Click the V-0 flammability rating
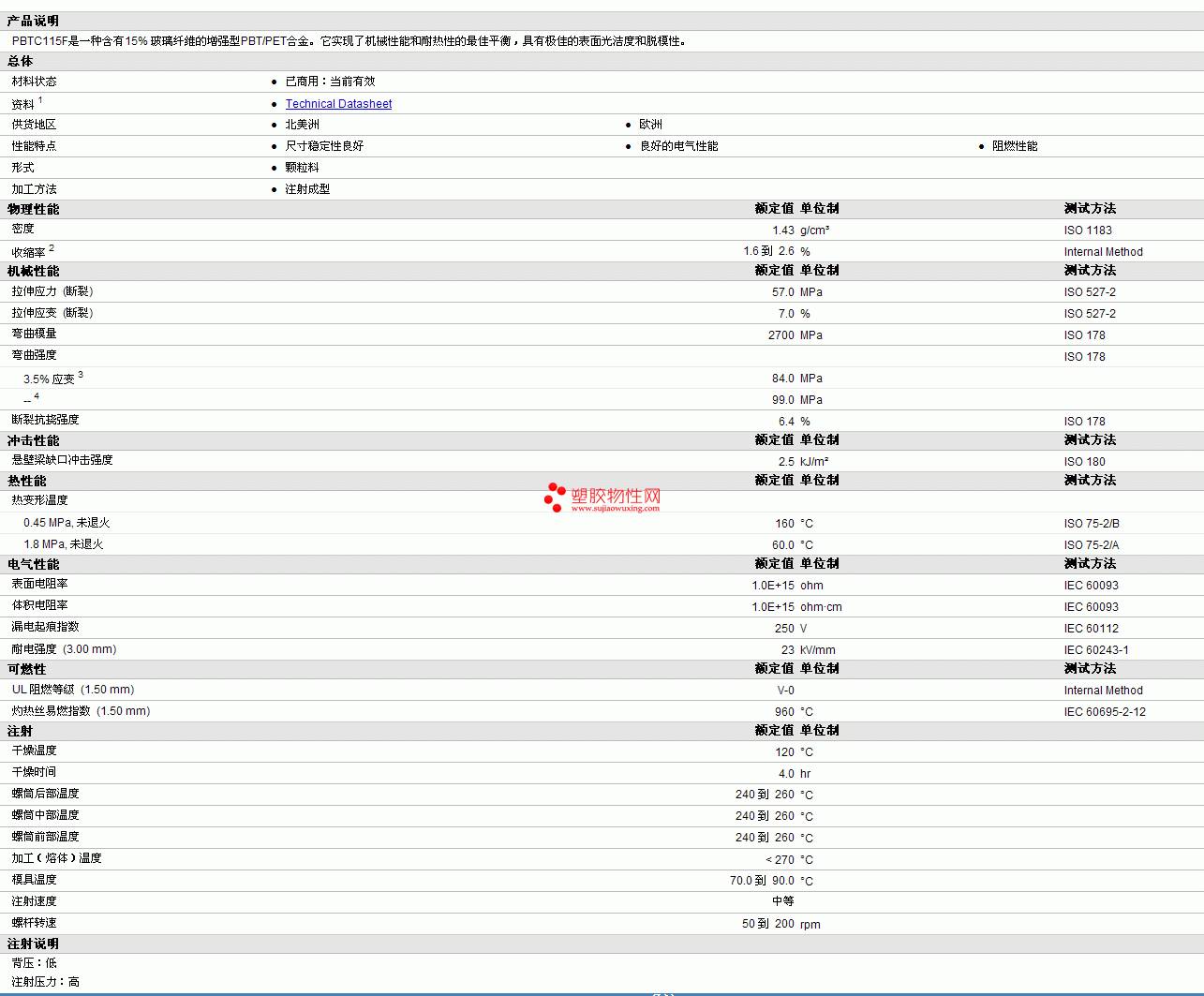 pos(785,691)
